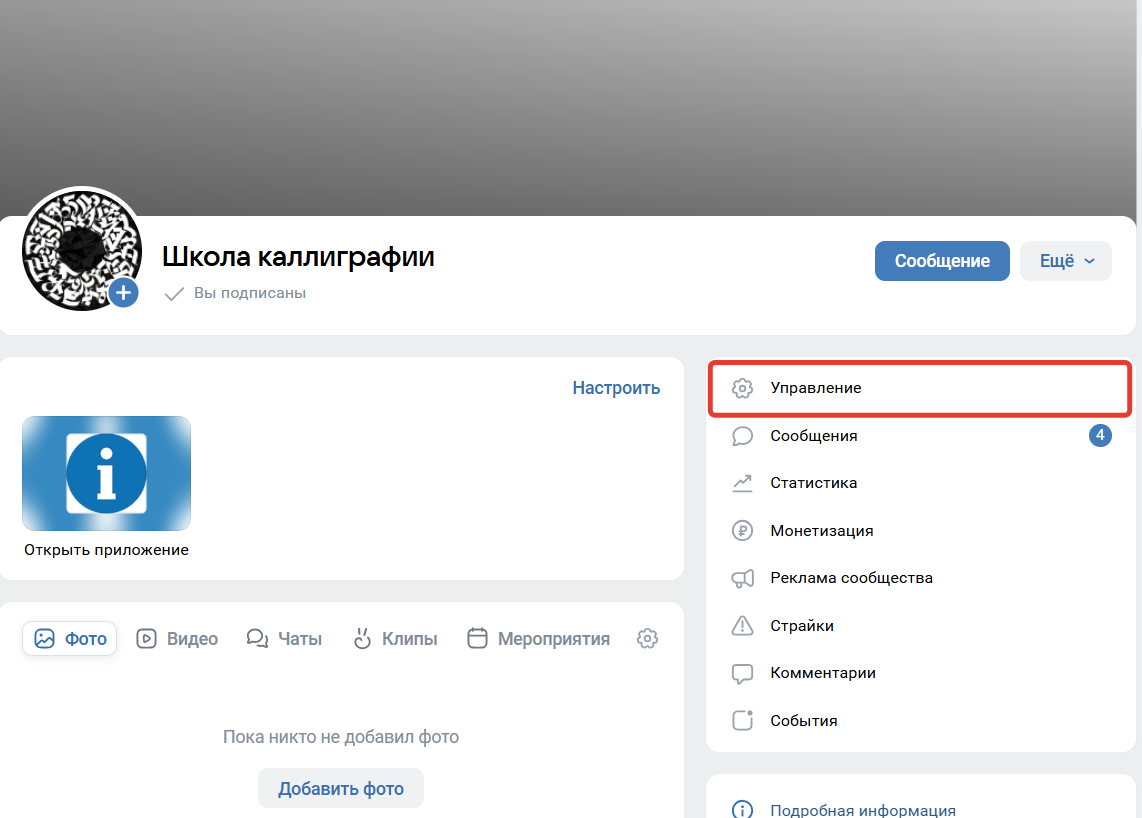
Task: Open the Статистика section
Action: (x=815, y=482)
